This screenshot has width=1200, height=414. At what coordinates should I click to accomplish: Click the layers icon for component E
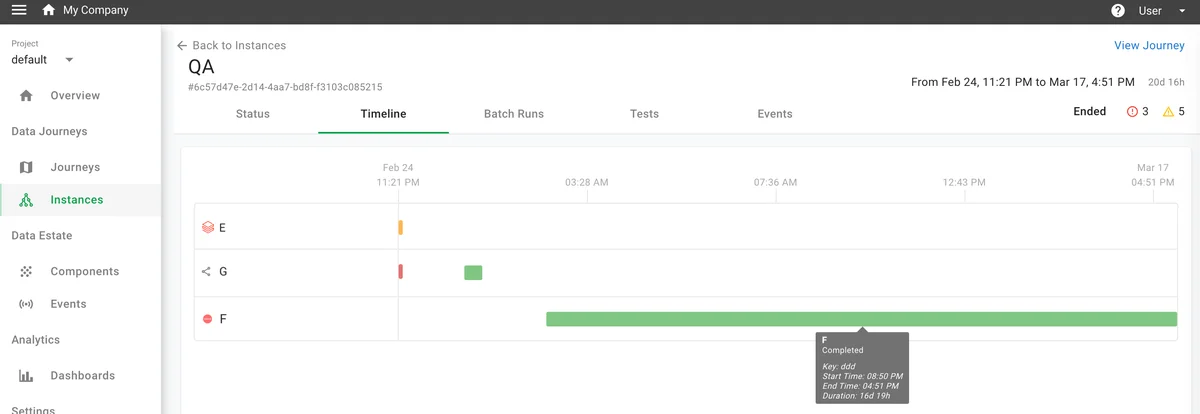coord(208,227)
